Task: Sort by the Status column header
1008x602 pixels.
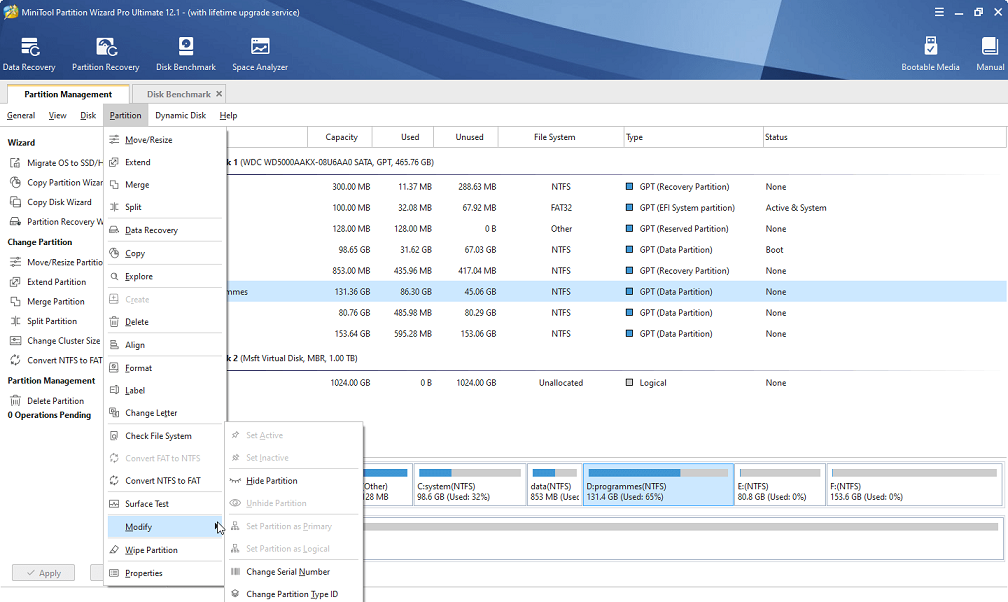Action: (884, 137)
